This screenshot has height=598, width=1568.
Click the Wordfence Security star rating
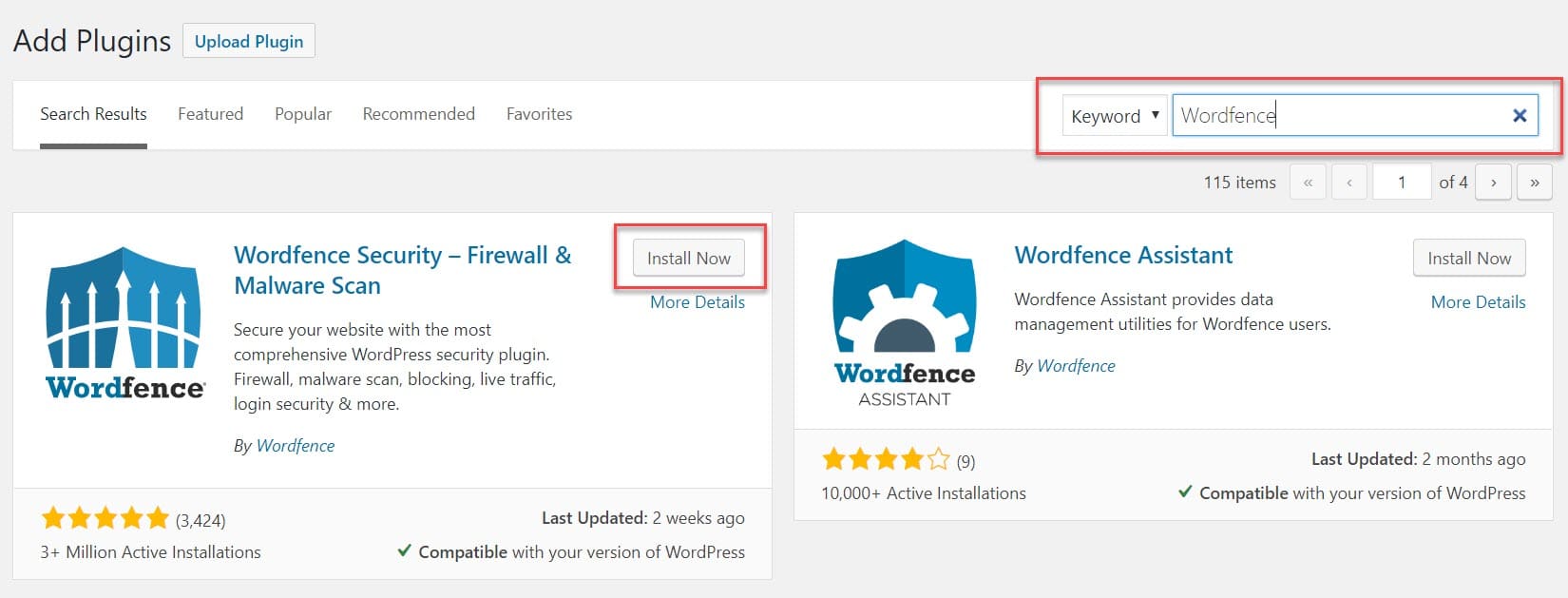pyautogui.click(x=105, y=518)
